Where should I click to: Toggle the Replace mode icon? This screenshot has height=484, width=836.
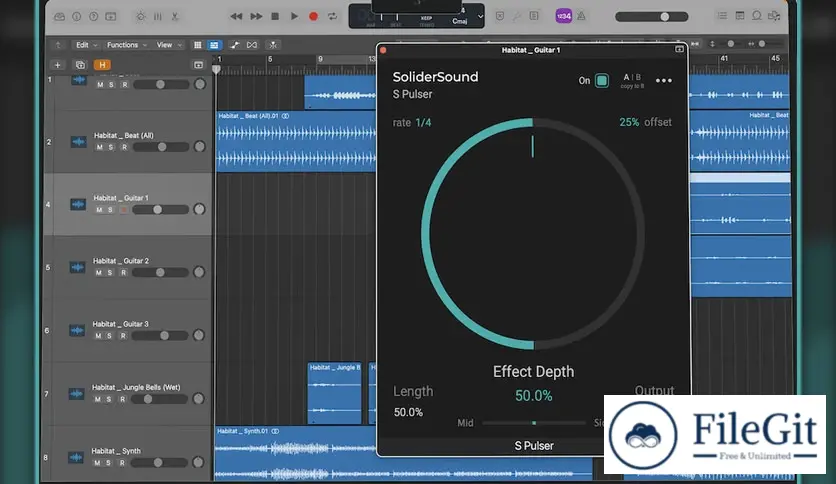click(500, 17)
